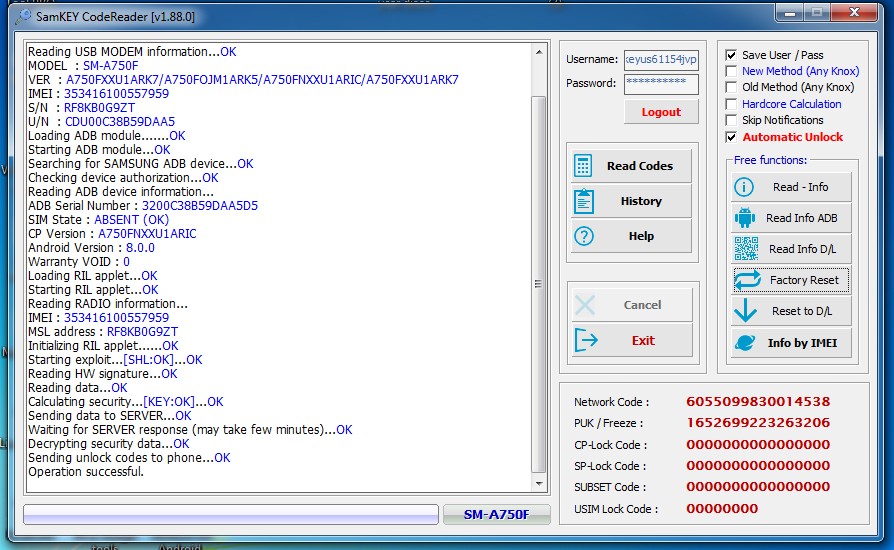
Task: Click the U/N value CDU00C38B59DAA5
Action: click(x=120, y=121)
